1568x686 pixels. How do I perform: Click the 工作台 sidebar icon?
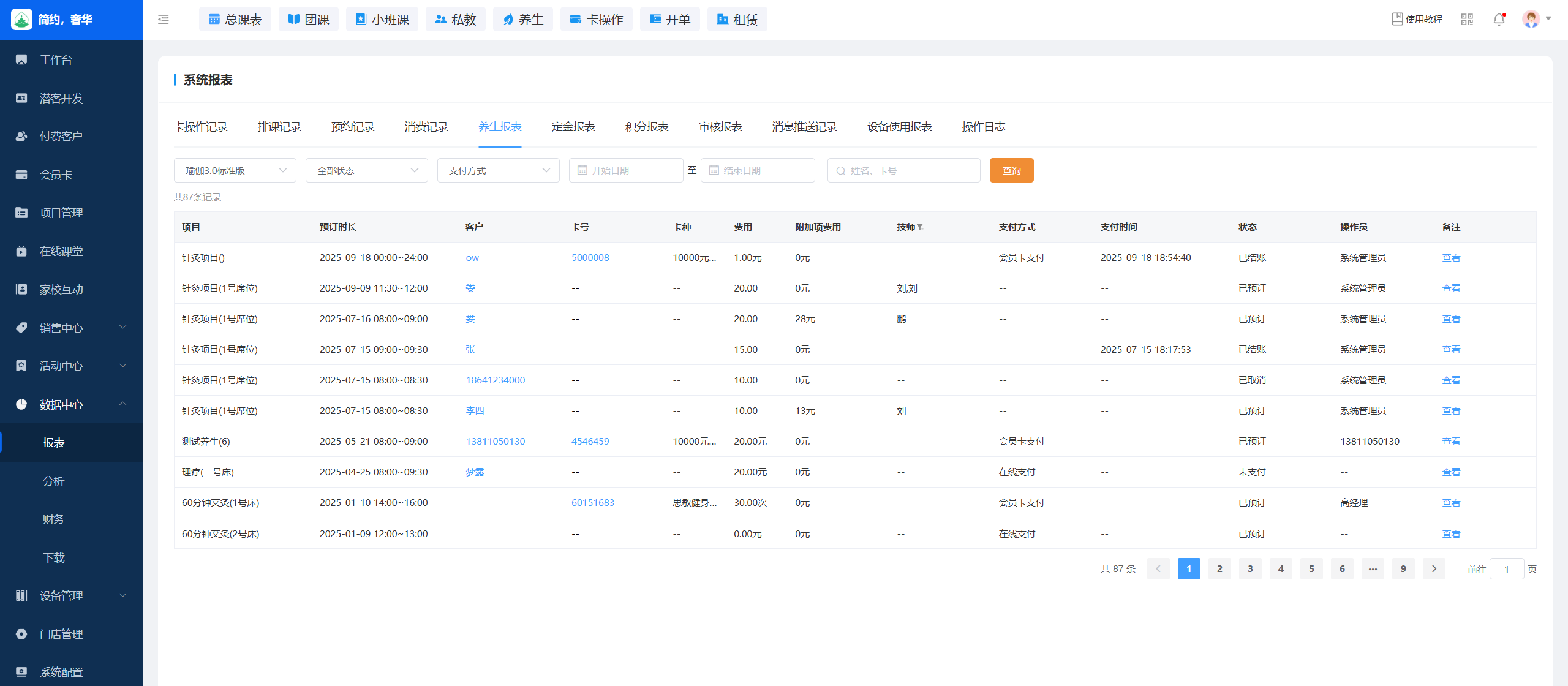tap(21, 59)
